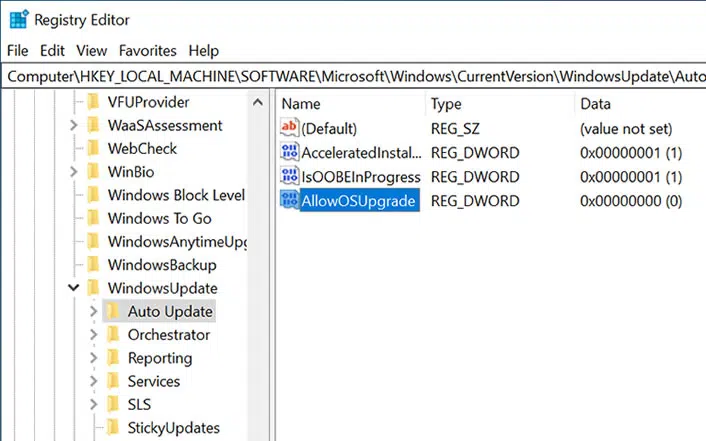Collapse the WindowsUpdate key
The width and height of the screenshot is (706, 441).
tap(73, 287)
